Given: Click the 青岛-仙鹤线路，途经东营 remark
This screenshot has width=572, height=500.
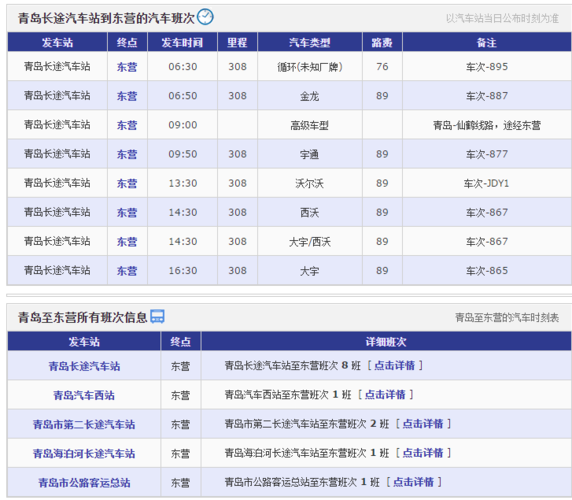Looking at the screenshot, I should click(487, 125).
